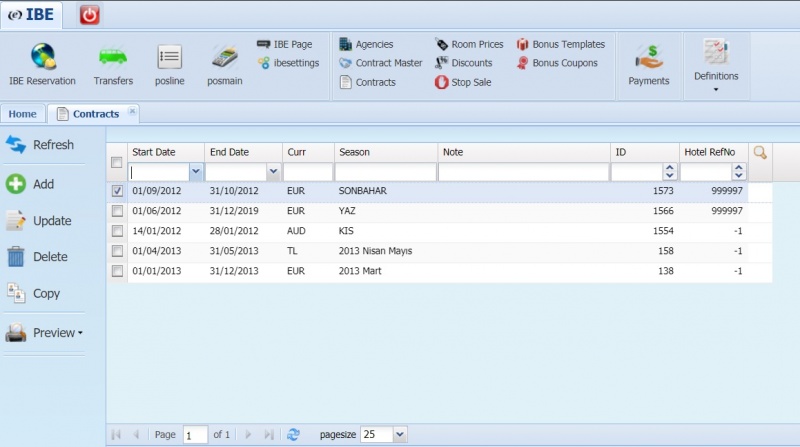800x447 pixels.
Task: Click the Hotel RefNo filter spinner arrows
Action: click(739, 172)
